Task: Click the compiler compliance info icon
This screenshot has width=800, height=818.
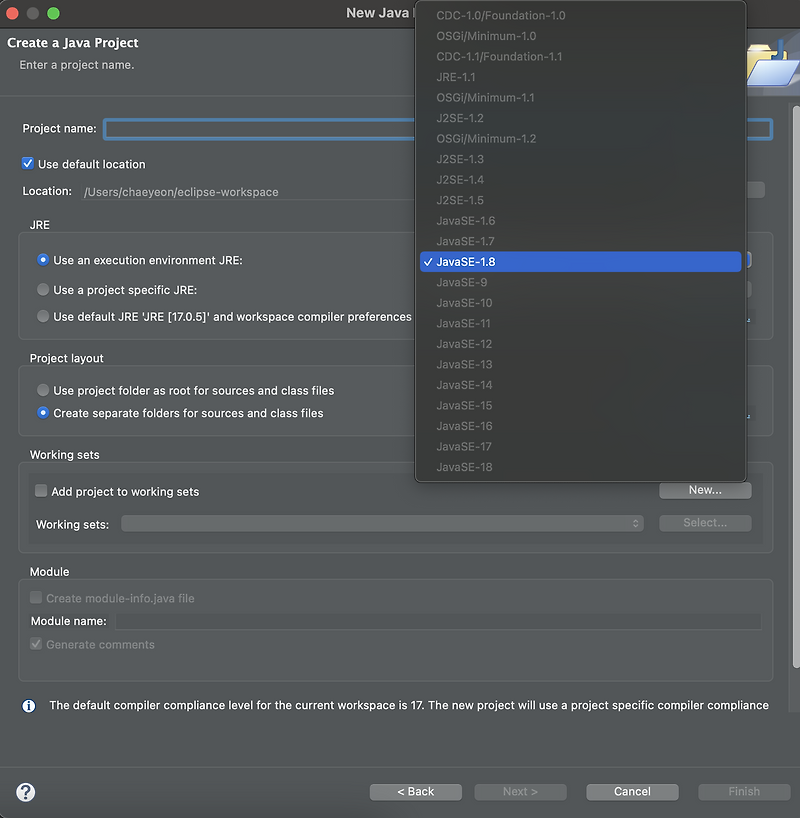Action: (x=29, y=705)
